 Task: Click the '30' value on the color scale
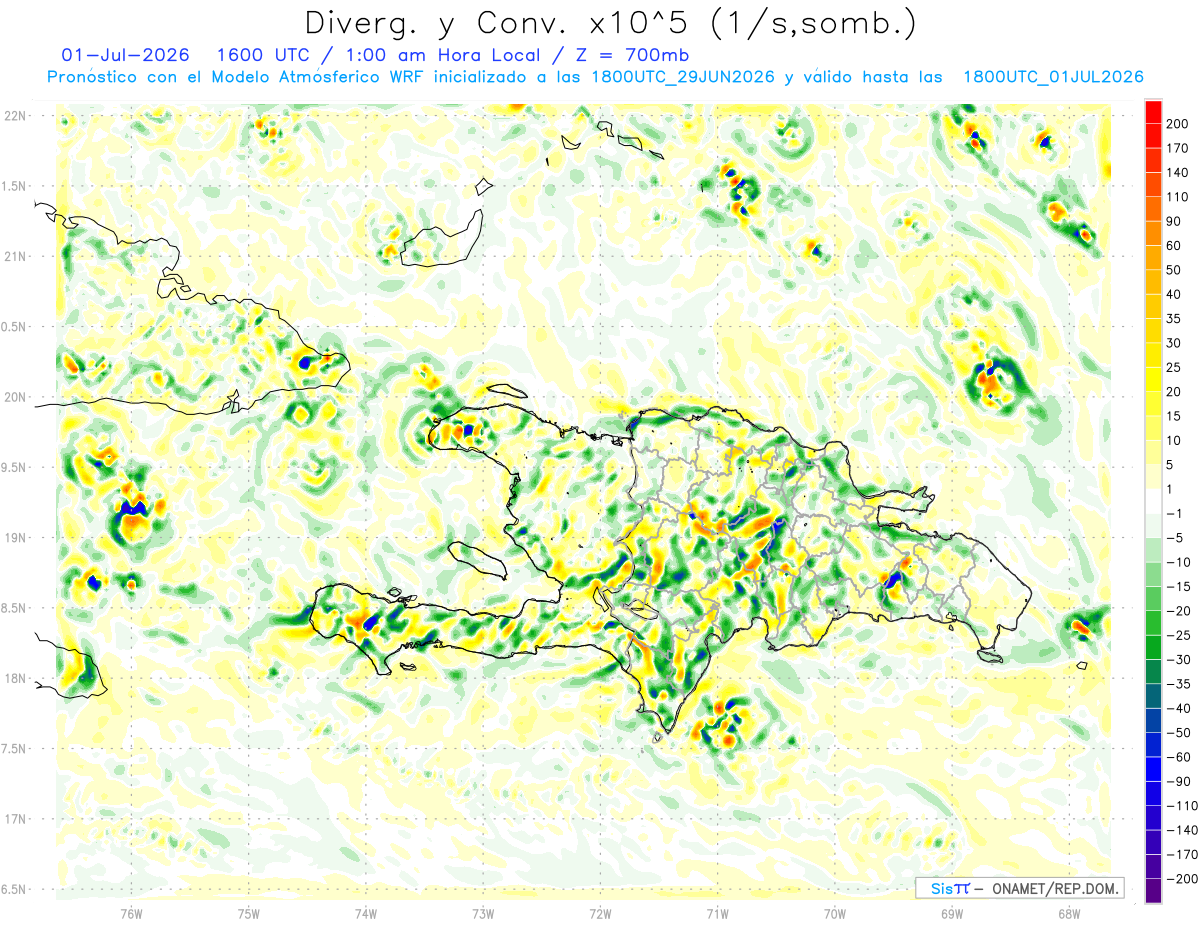pyautogui.click(x=1174, y=343)
